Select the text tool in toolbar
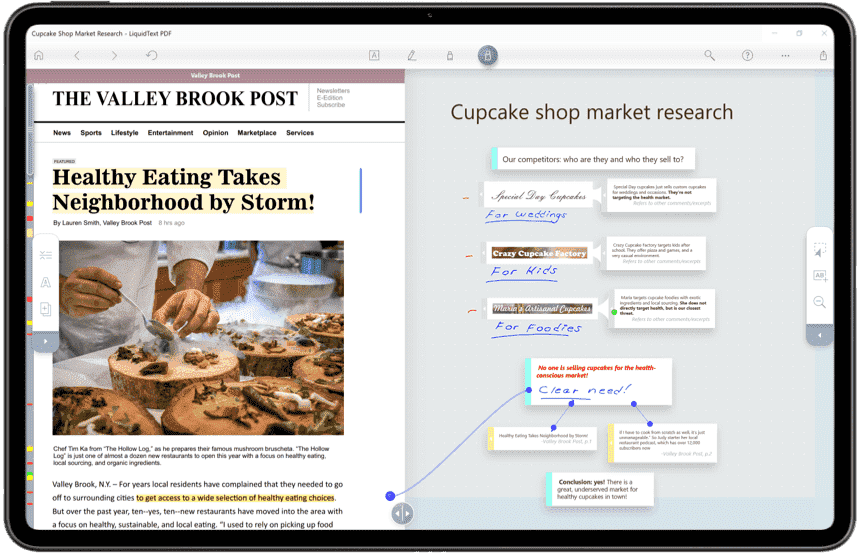Screen dimensions: 860x556 (375, 55)
